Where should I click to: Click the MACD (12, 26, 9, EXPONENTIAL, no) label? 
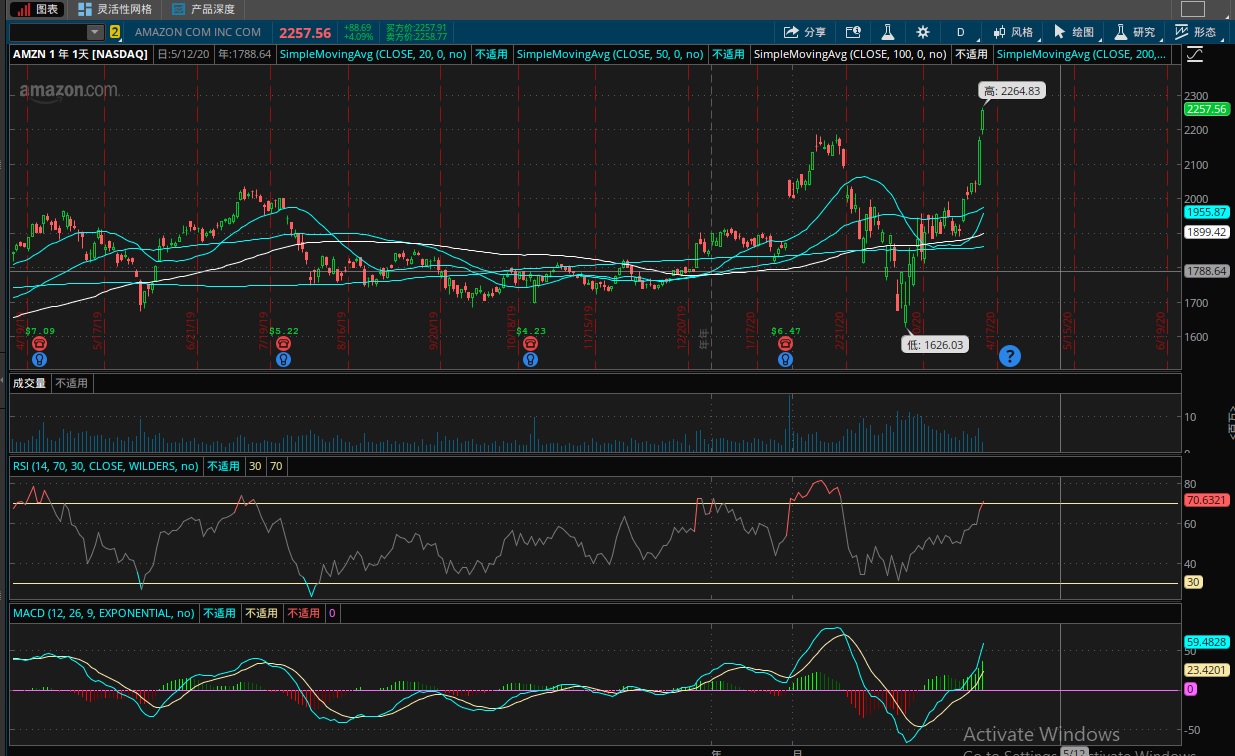point(103,613)
